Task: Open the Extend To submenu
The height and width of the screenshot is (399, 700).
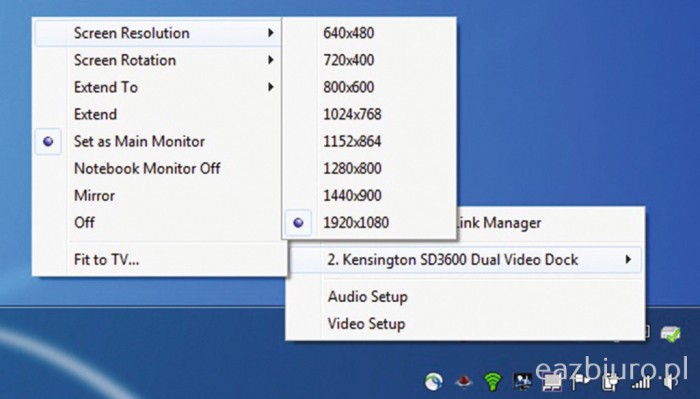Action: tap(158, 87)
